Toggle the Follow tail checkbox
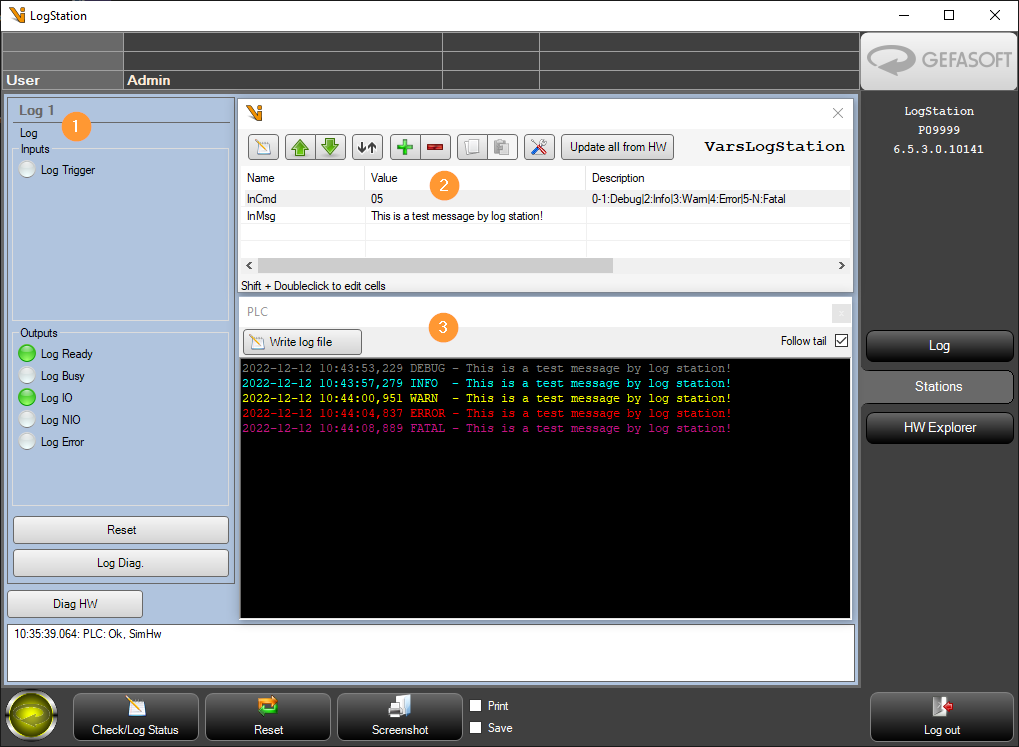The image size is (1019, 747). tap(841, 341)
